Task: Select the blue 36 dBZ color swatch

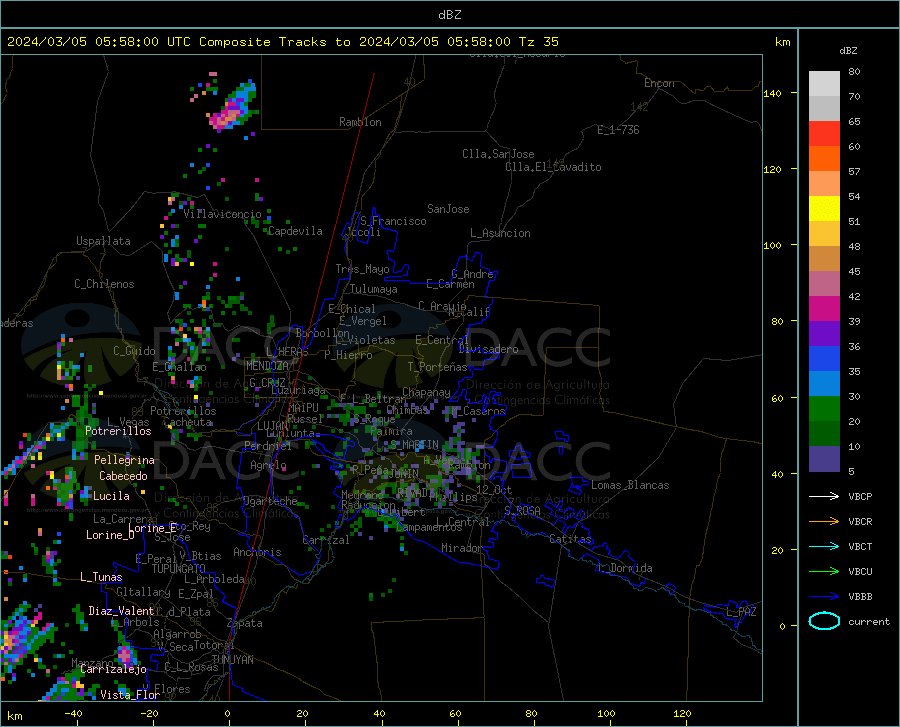Action: [824, 359]
